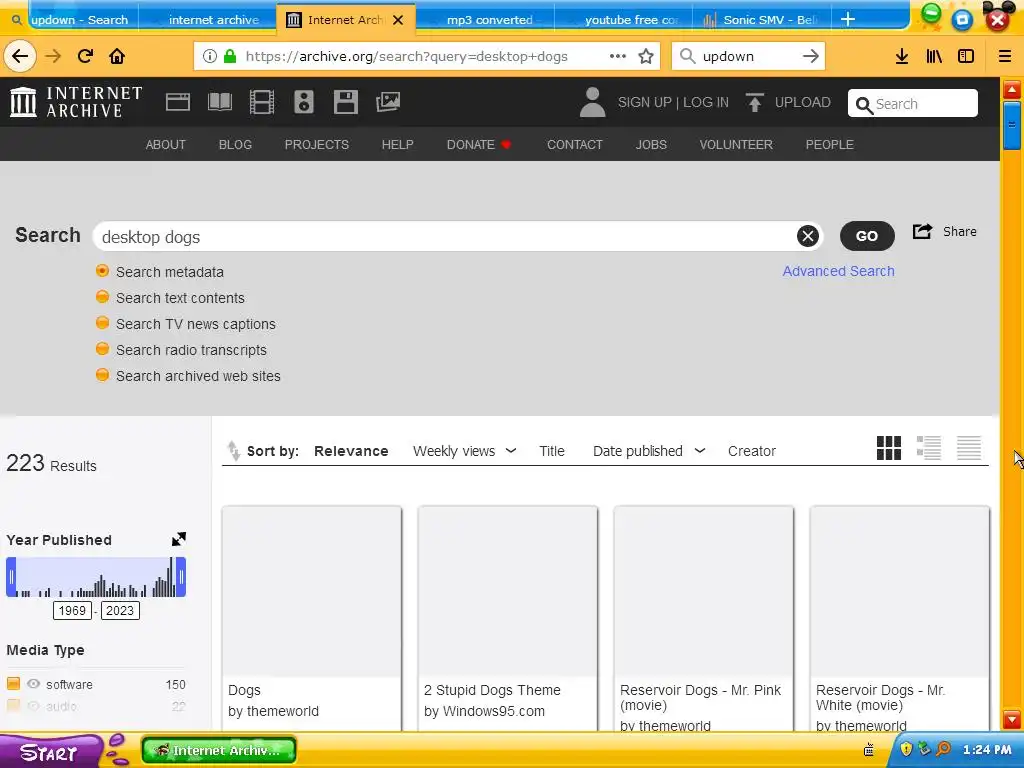
Task: Select Search TV news captions option
Action: pyautogui.click(x=103, y=323)
